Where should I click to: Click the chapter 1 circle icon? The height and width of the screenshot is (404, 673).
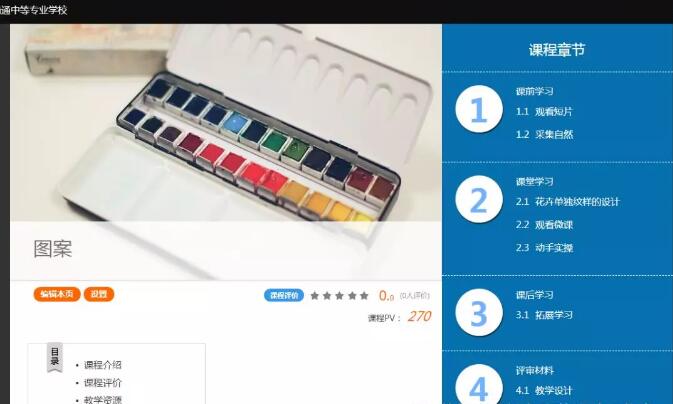click(479, 109)
